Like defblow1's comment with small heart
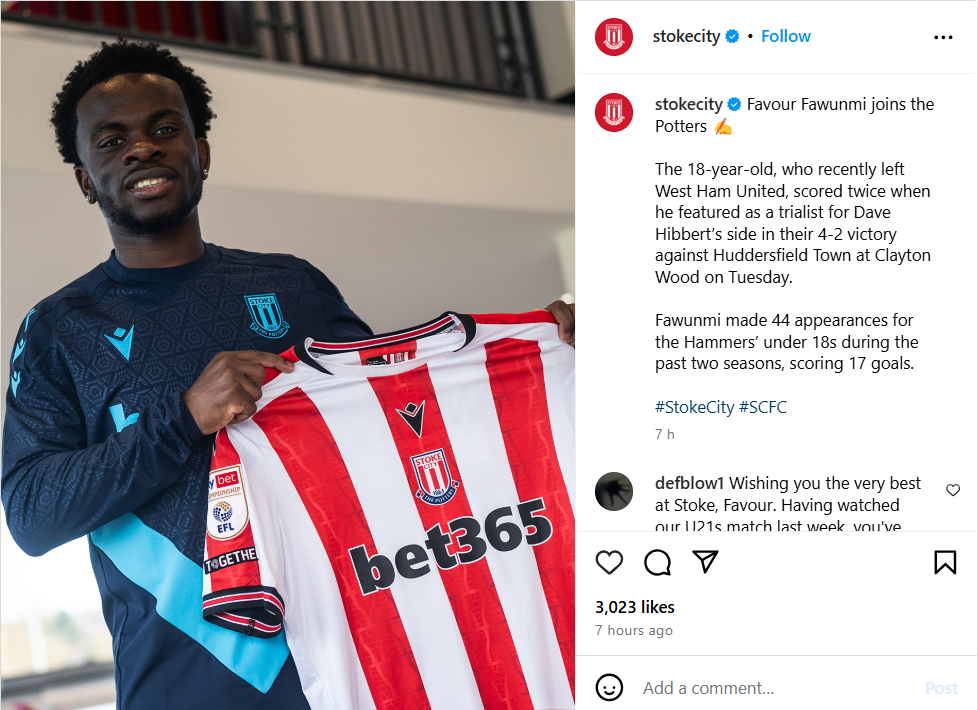The image size is (978, 710). pos(952,490)
